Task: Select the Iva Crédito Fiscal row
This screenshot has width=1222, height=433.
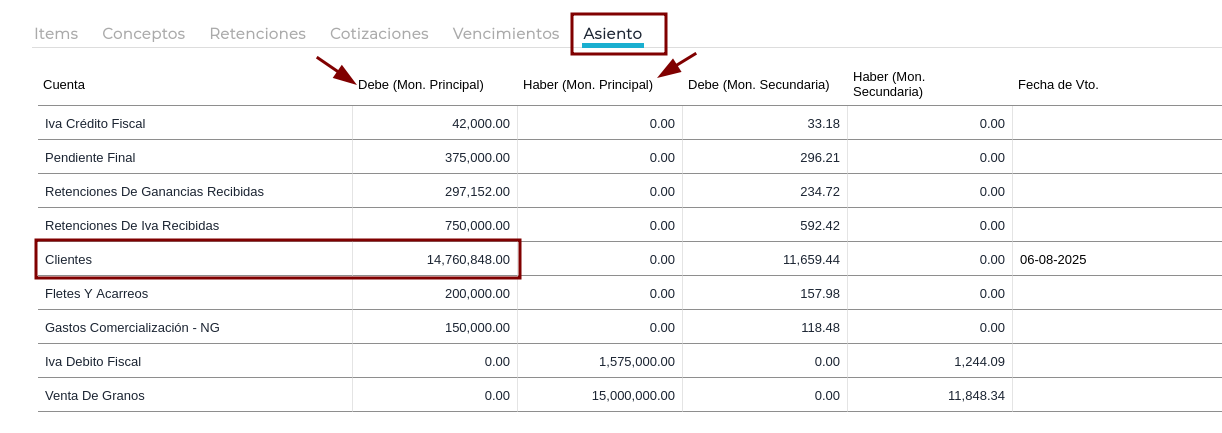Action: (630, 123)
